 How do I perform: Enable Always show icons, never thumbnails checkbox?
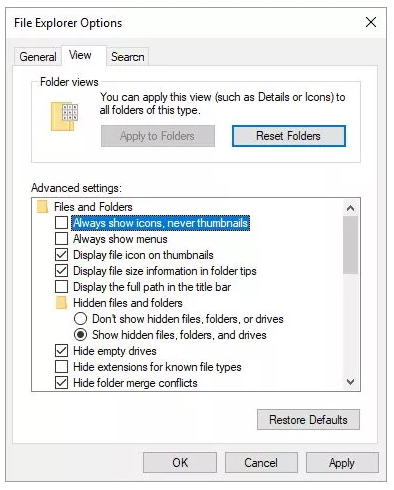click(x=61, y=223)
